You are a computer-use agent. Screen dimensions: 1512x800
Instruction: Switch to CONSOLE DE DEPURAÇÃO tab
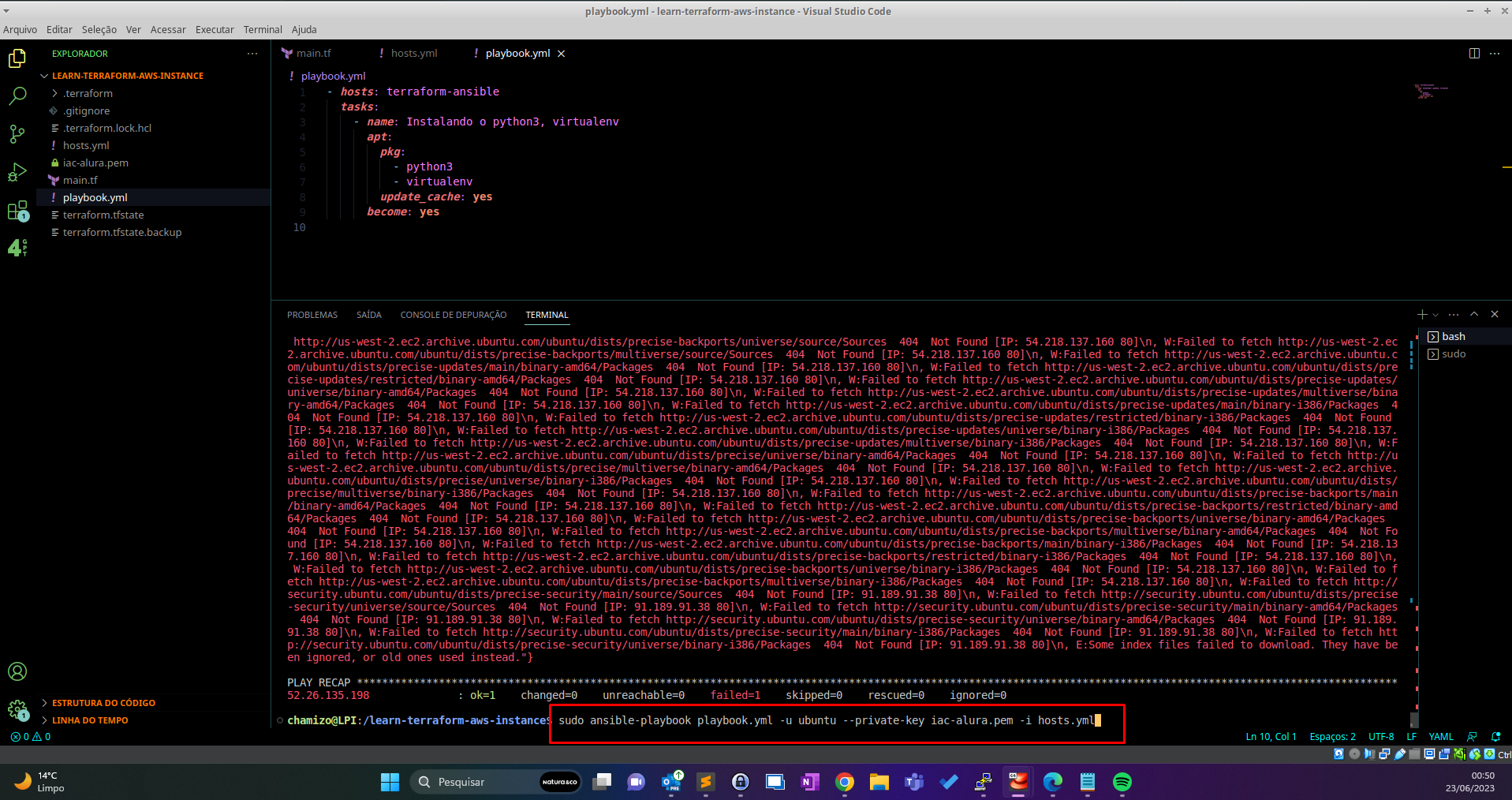pyautogui.click(x=454, y=315)
